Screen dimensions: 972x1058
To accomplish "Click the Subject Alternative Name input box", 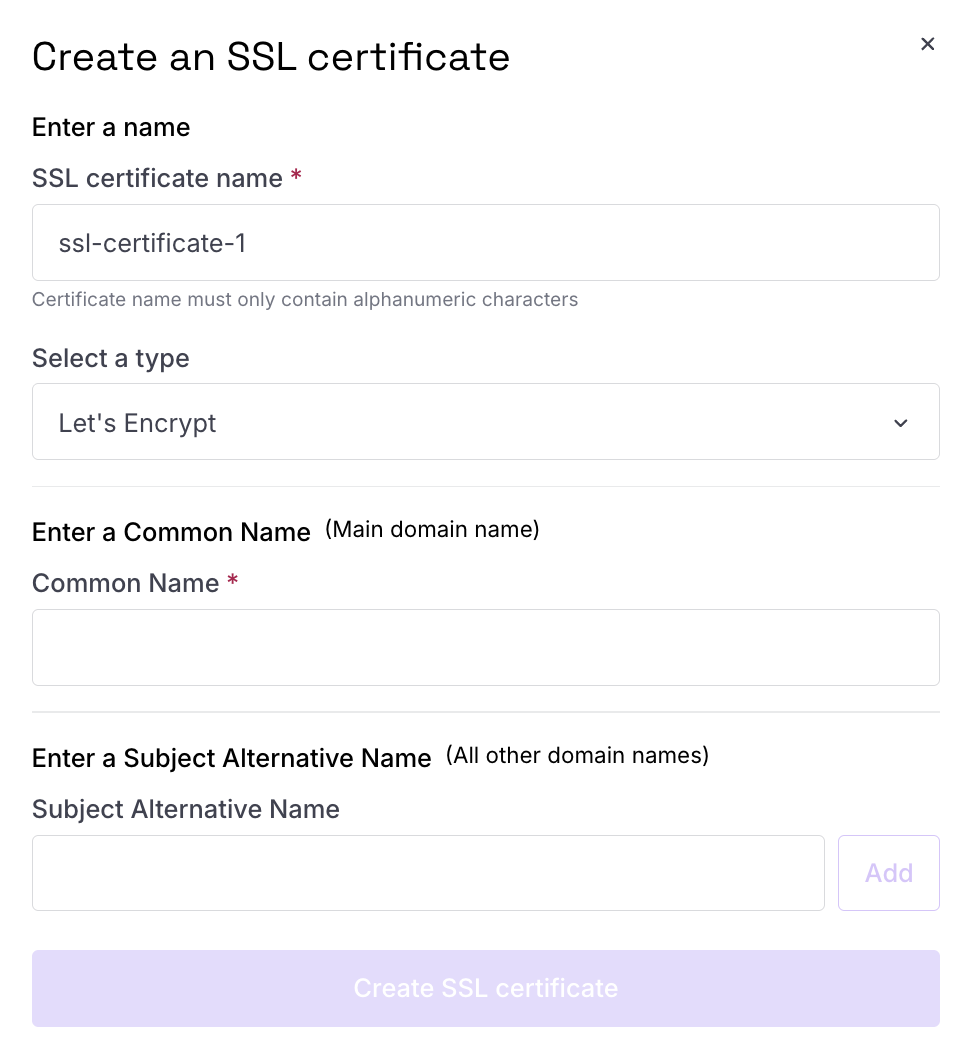I will tap(428, 873).
